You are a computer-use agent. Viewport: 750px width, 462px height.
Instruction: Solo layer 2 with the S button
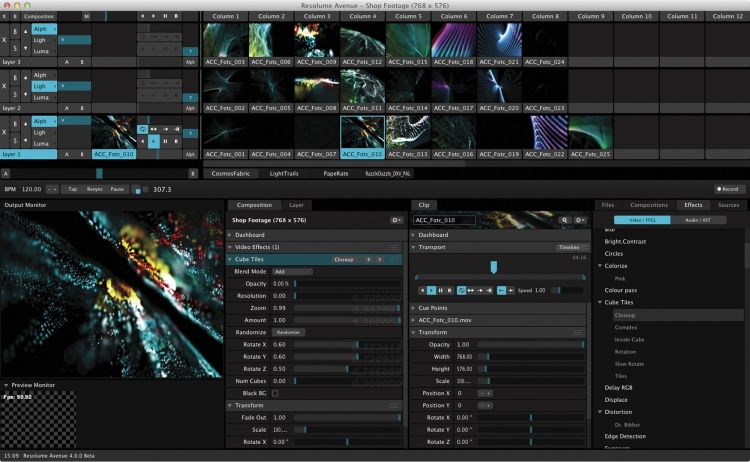15,94
